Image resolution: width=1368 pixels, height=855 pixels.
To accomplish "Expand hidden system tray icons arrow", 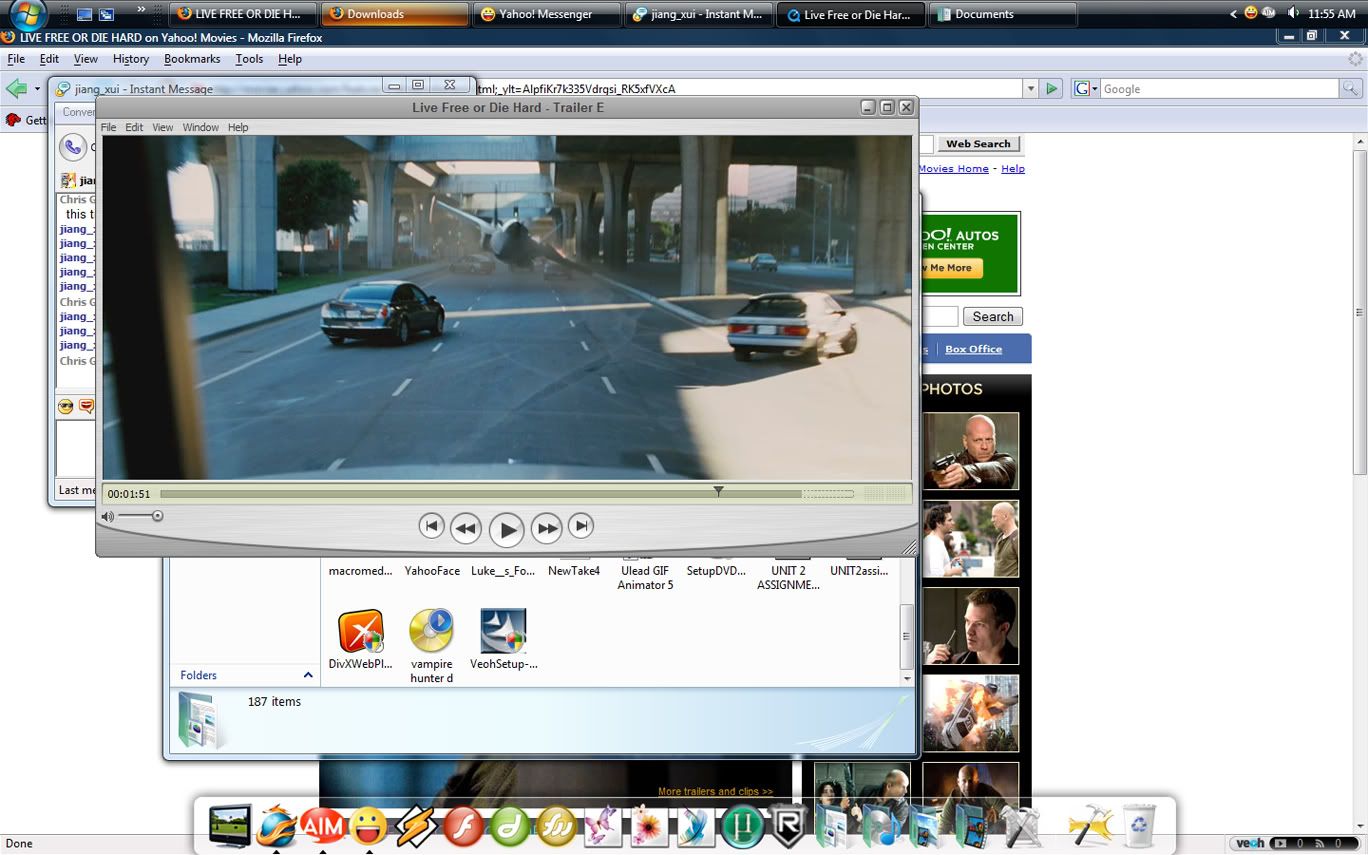I will 1233,13.
